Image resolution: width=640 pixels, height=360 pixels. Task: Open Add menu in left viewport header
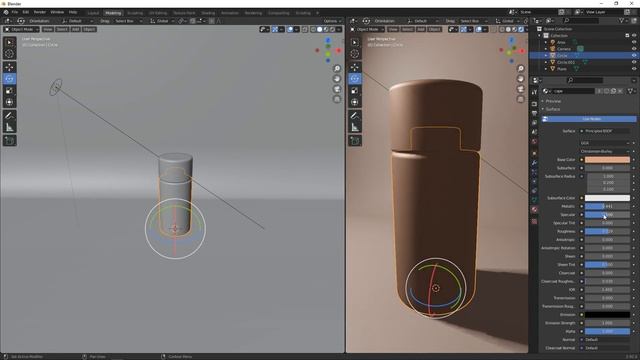(76, 29)
